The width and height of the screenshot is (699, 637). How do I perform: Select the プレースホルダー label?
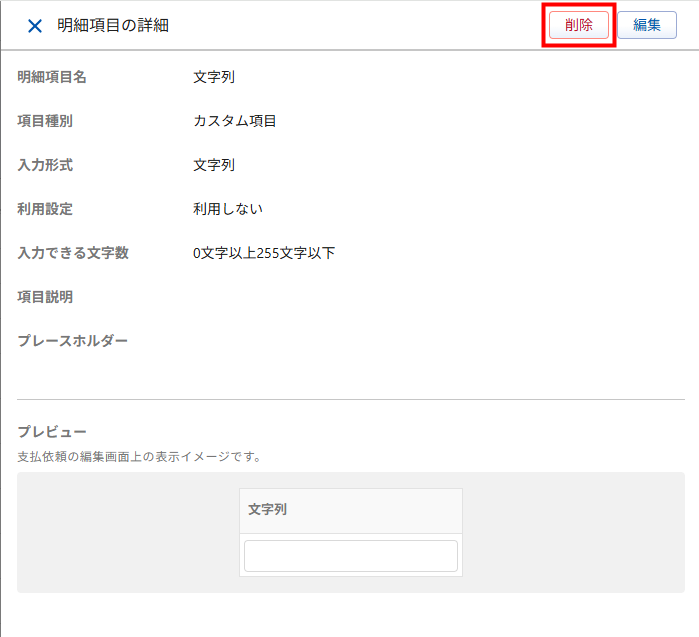(x=73, y=341)
